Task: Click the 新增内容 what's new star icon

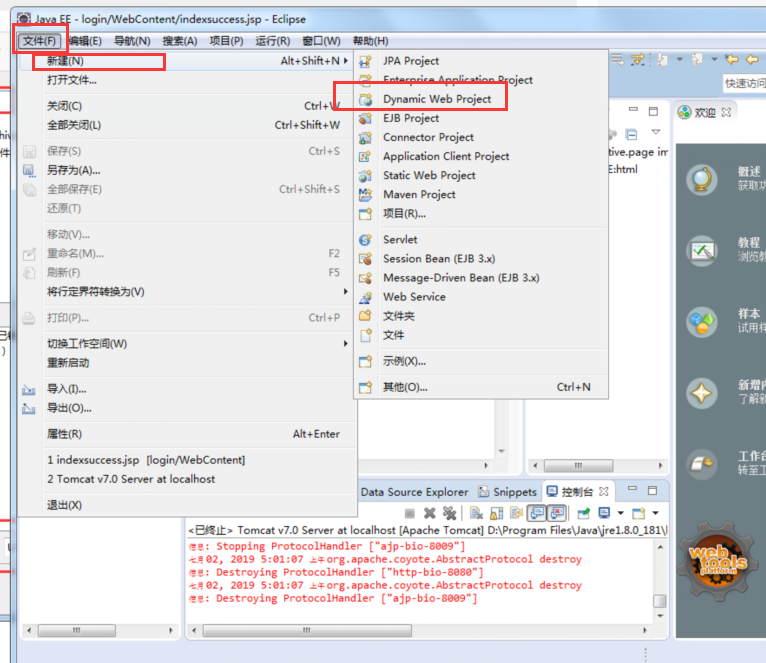Action: [702, 393]
